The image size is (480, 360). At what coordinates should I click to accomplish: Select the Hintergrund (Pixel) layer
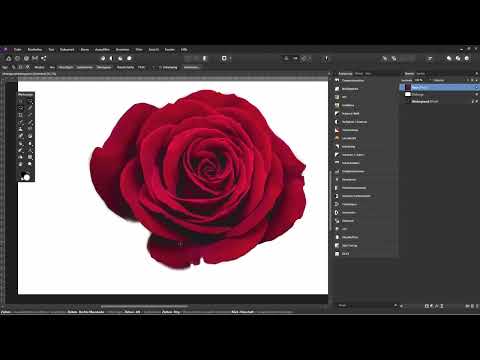point(439,101)
